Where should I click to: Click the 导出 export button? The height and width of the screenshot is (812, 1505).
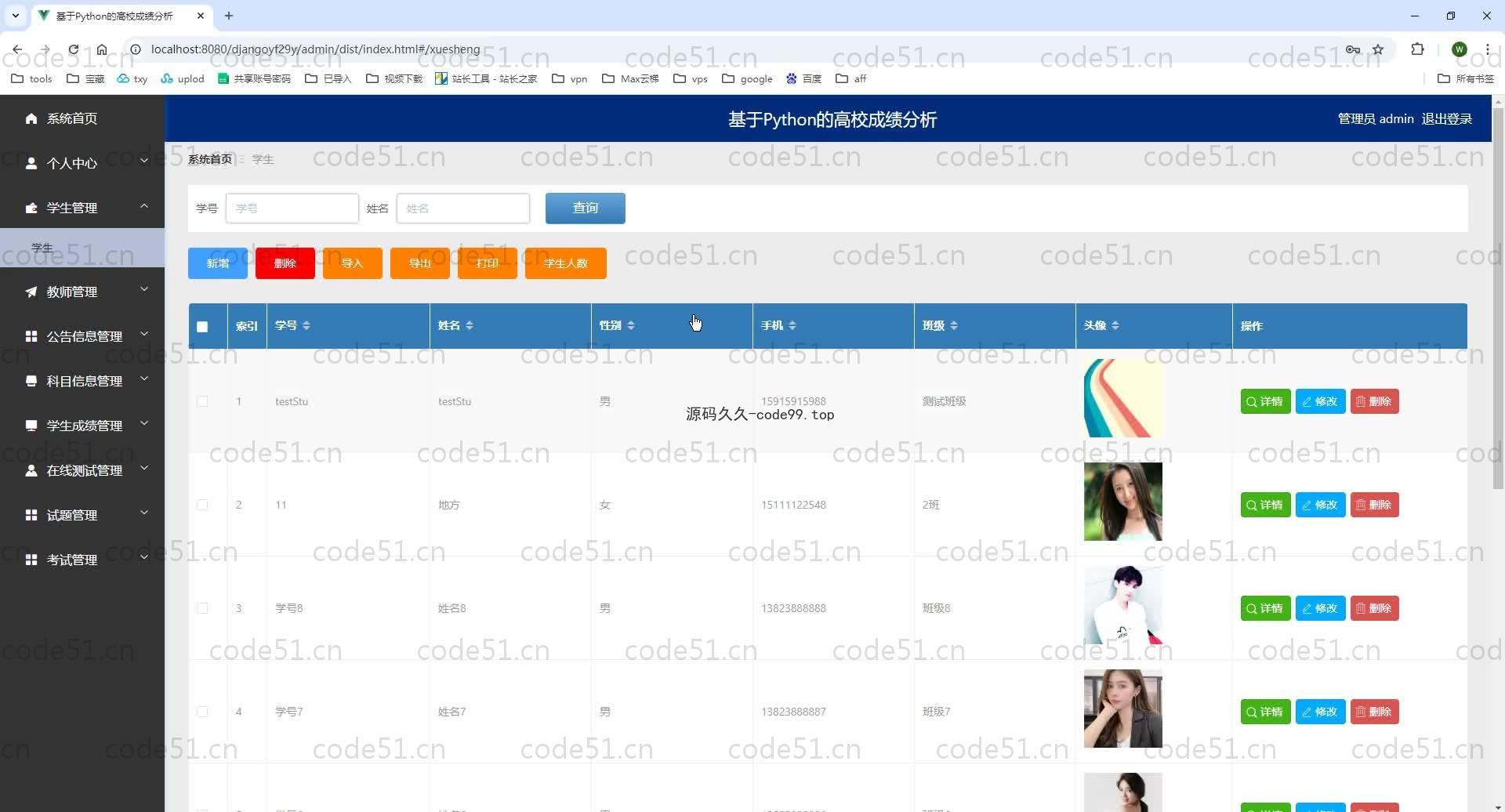[x=420, y=263]
